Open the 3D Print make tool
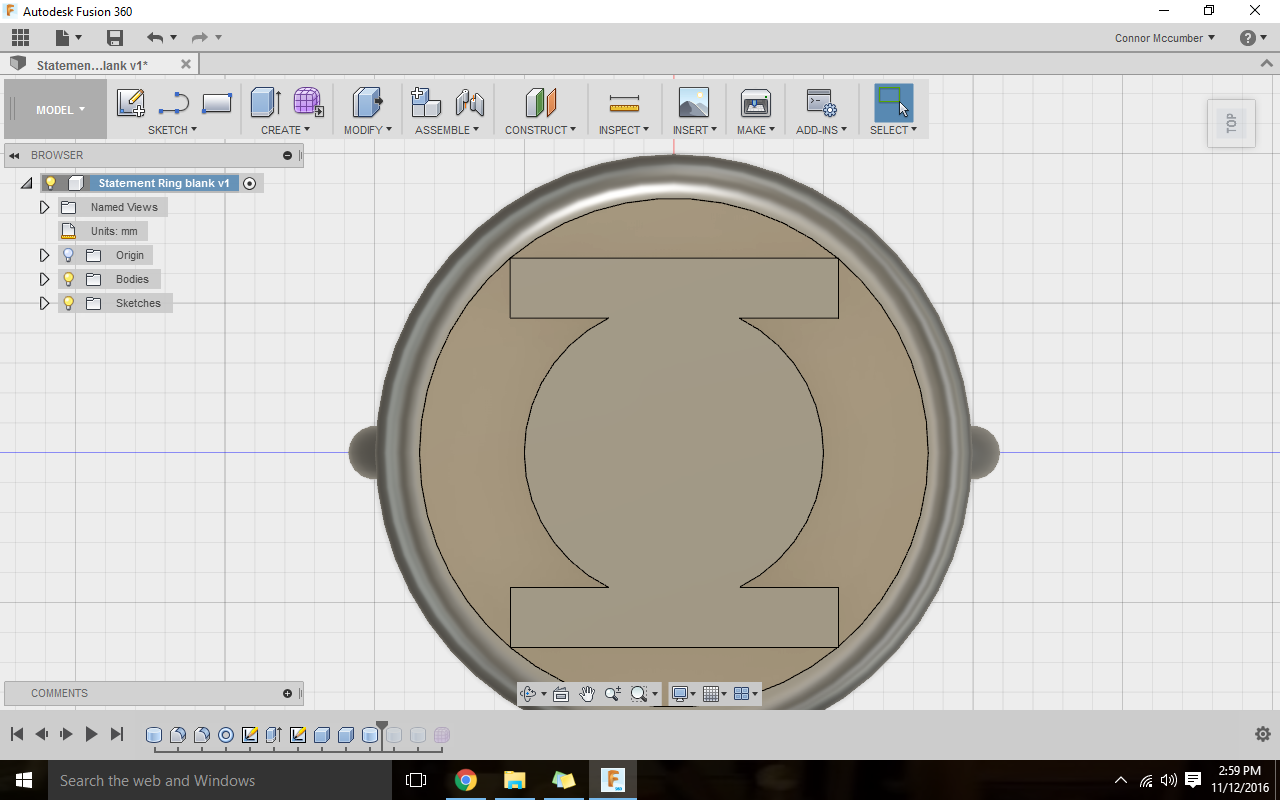The height and width of the screenshot is (800, 1280). 756,102
